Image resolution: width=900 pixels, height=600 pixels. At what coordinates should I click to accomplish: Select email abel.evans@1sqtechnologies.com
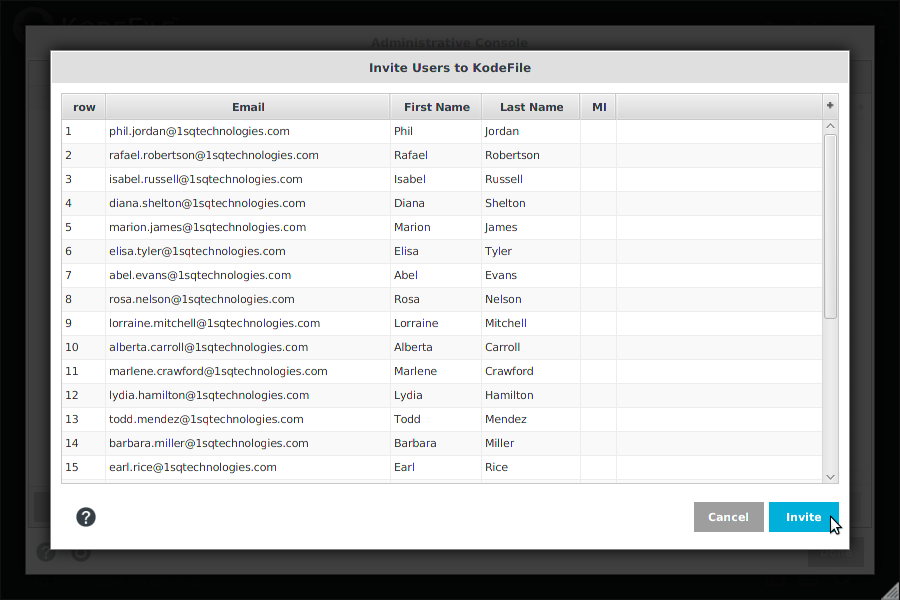248,276
